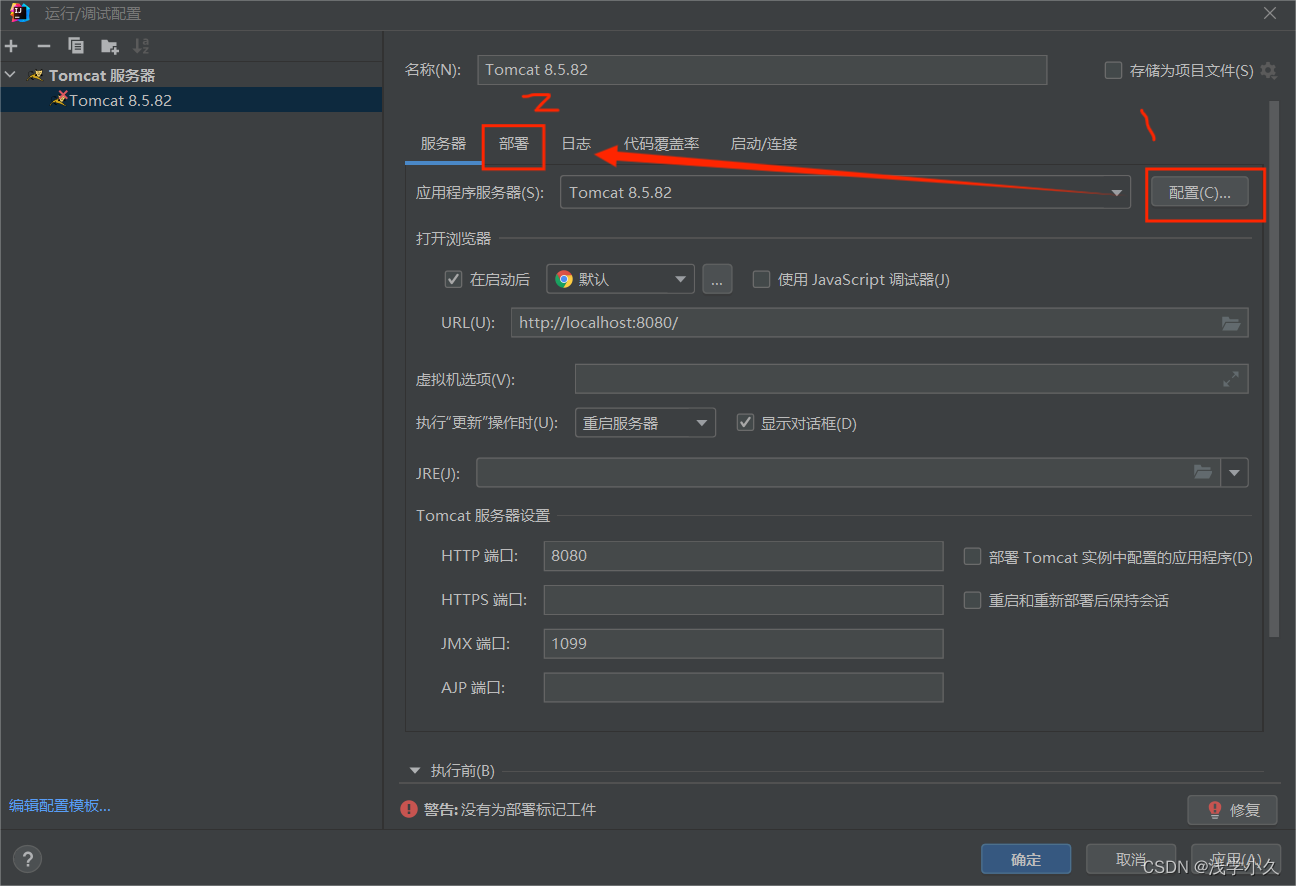The image size is (1296, 886).
Task: Click the HTTP 端口 field
Action: coord(743,556)
